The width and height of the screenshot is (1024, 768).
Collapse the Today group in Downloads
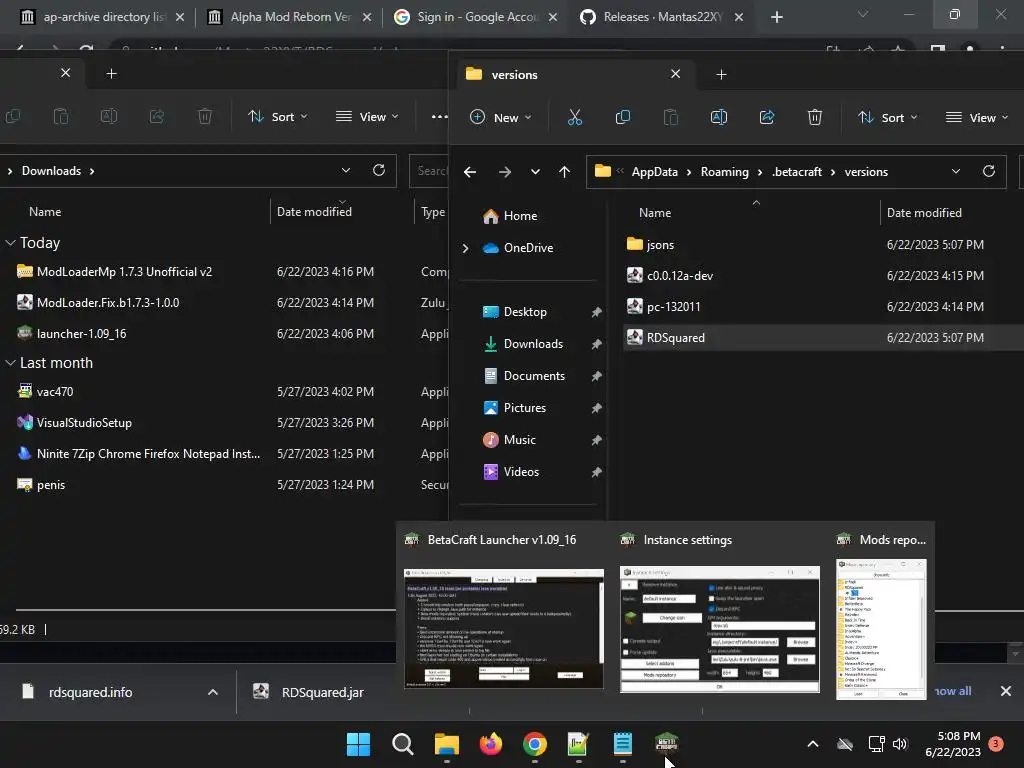point(10,243)
